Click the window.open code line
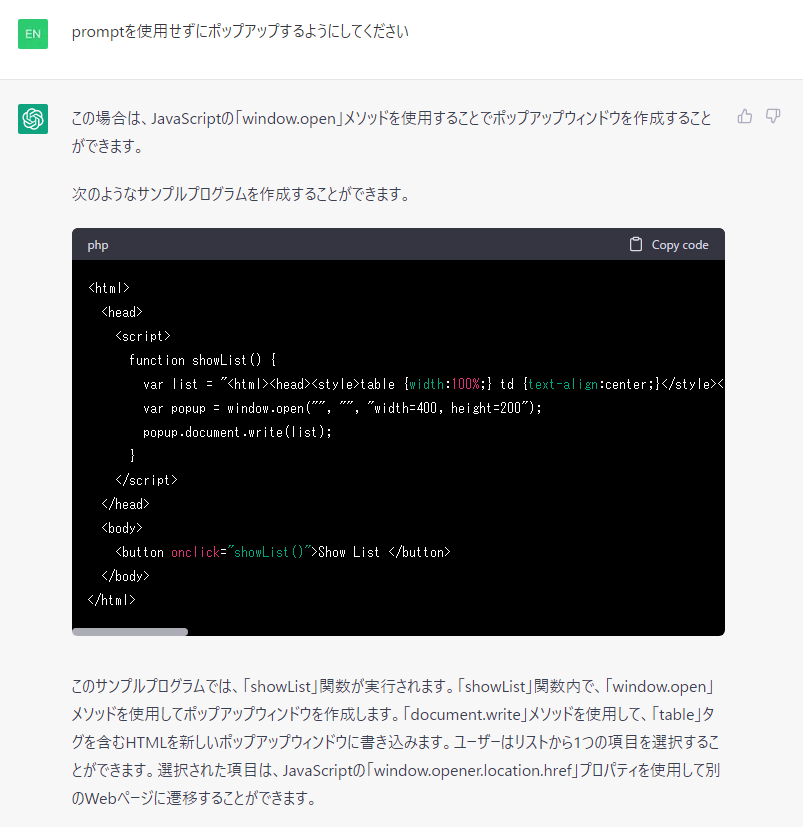 point(341,408)
